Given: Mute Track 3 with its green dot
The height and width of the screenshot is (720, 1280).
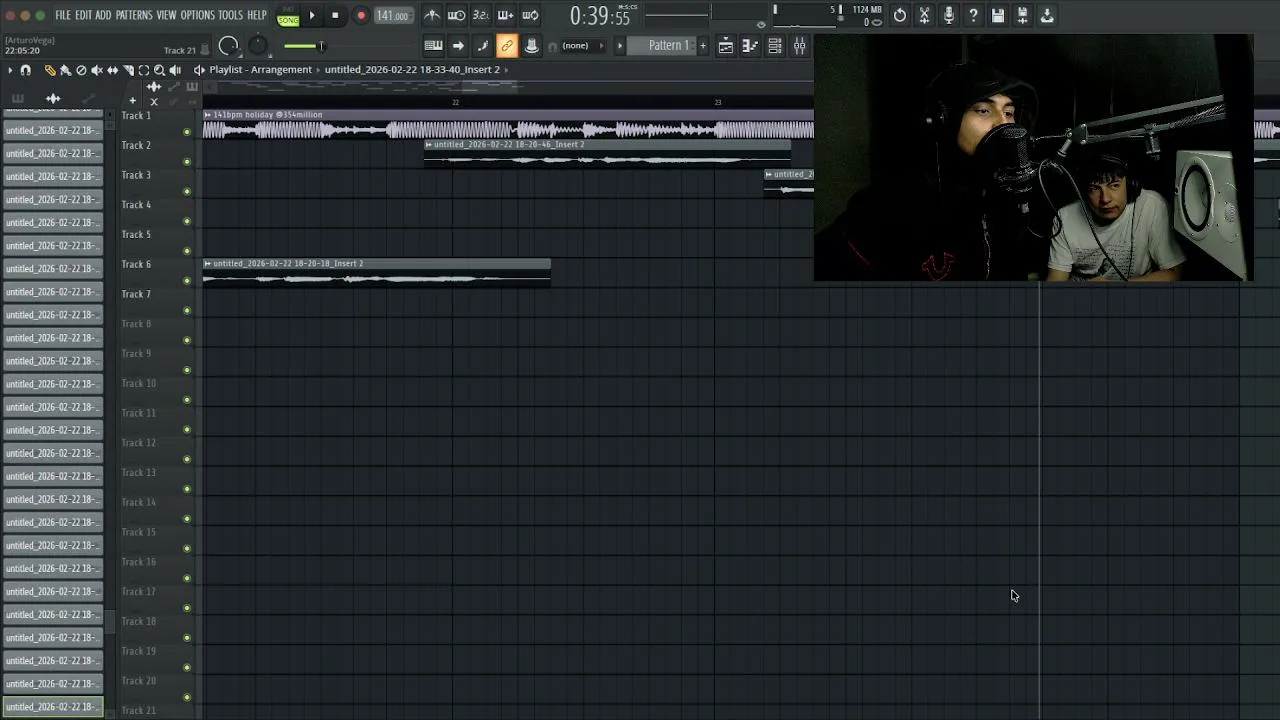Looking at the screenshot, I should point(187,191).
